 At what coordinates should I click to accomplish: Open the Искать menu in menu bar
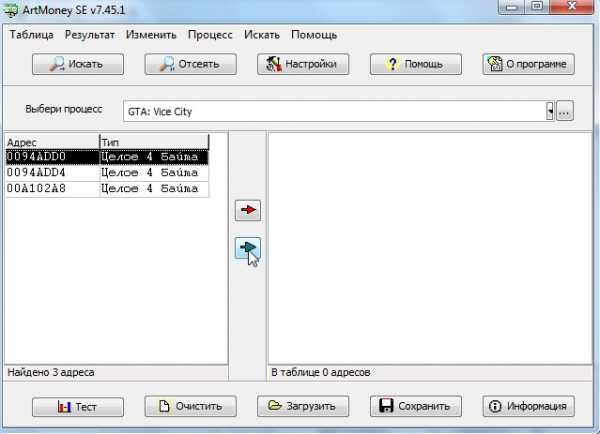pyautogui.click(x=262, y=35)
